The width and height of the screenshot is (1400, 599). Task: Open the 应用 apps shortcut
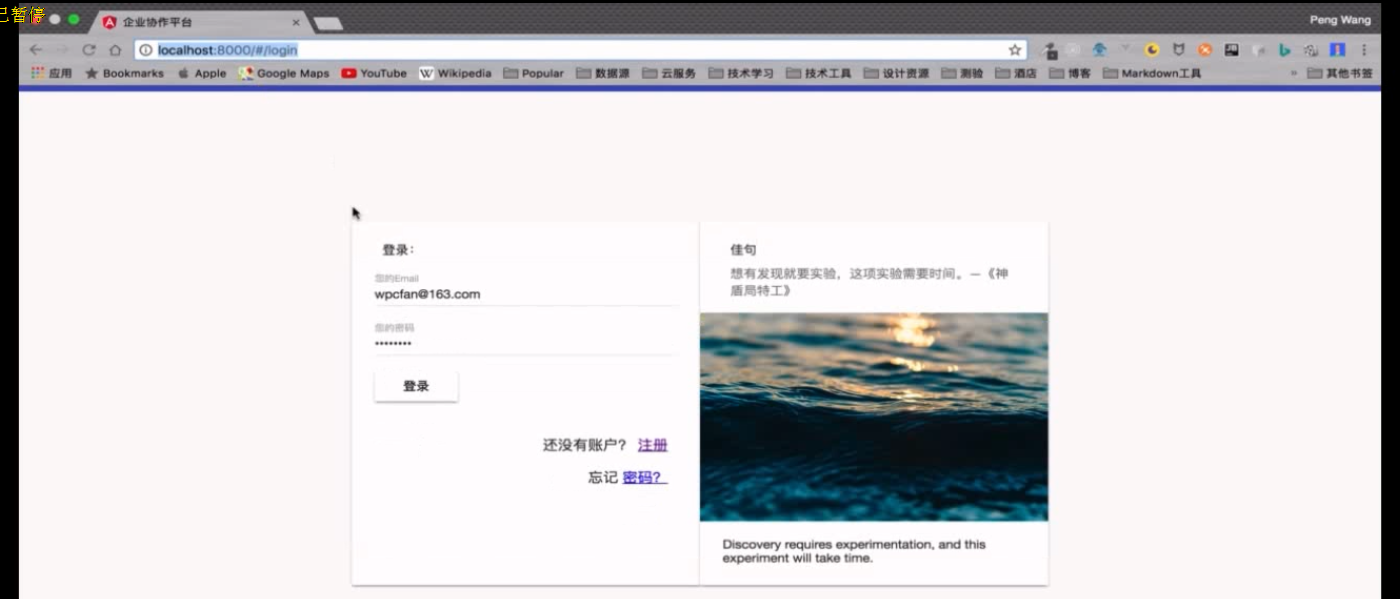51,73
